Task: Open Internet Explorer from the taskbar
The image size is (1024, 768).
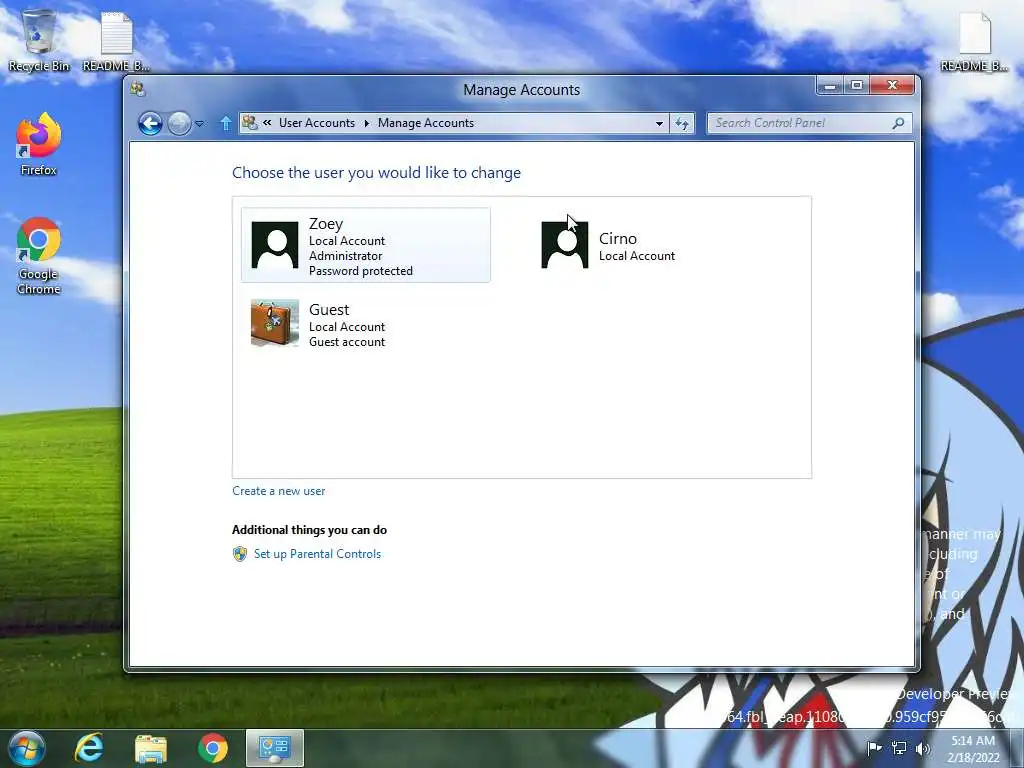Action: 89,748
